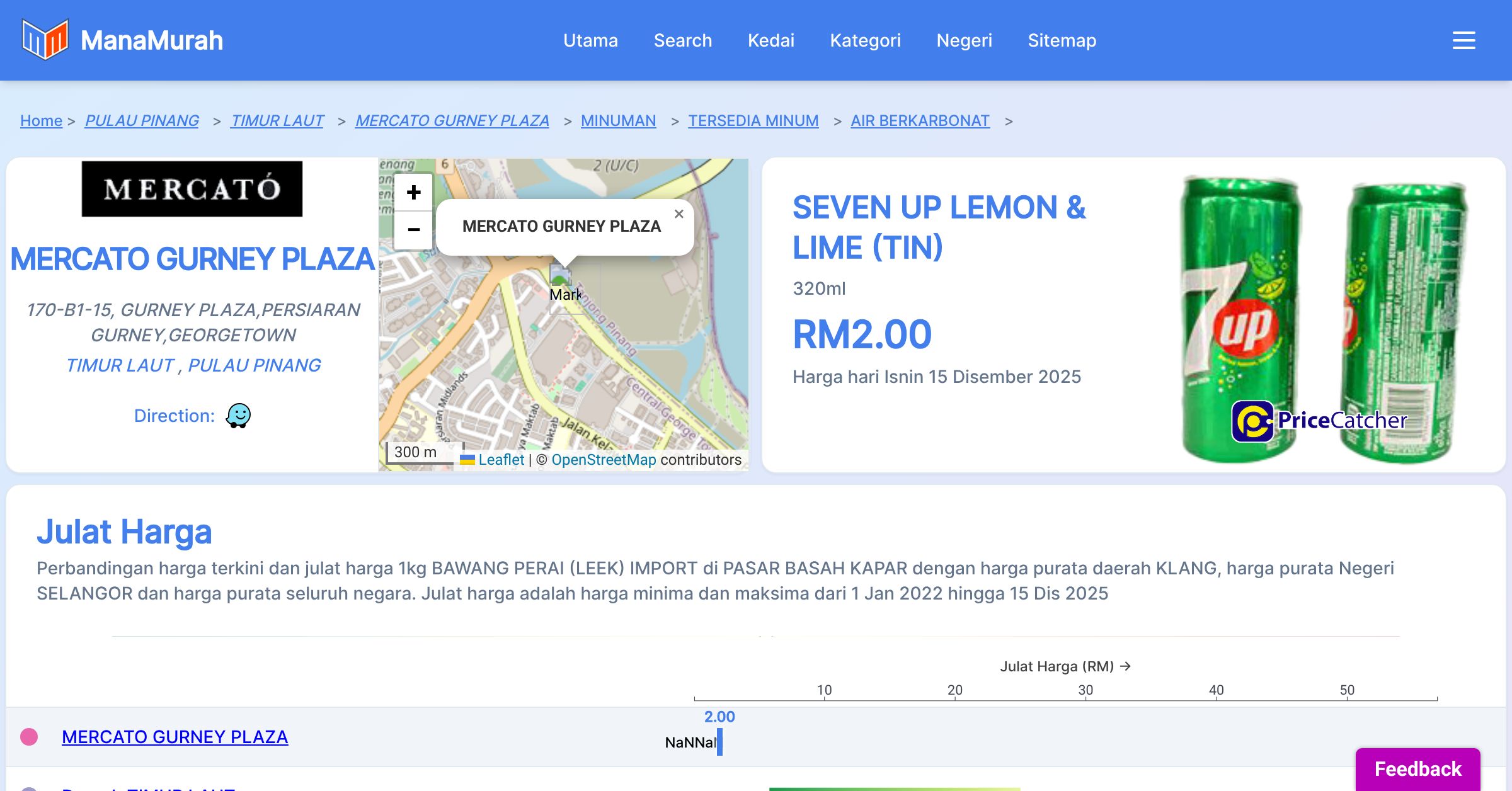Open Waze directions icon

point(238,416)
